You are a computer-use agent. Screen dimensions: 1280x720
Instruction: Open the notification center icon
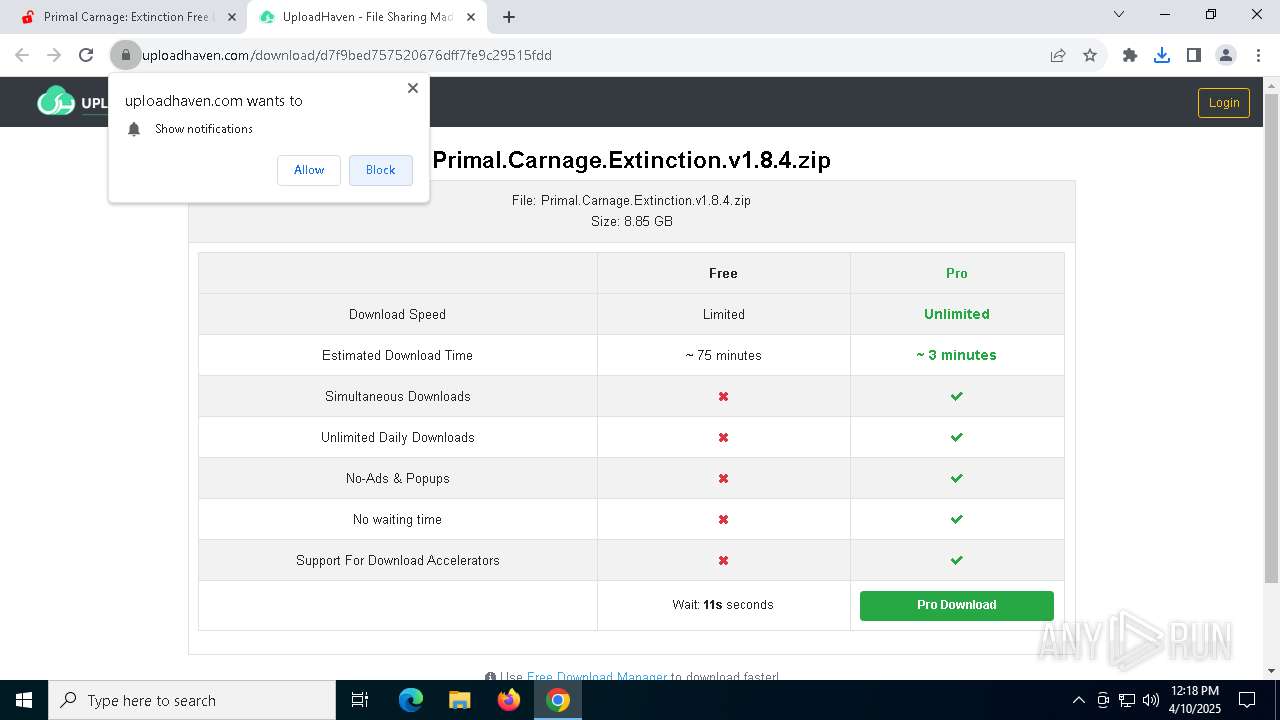point(1247,700)
